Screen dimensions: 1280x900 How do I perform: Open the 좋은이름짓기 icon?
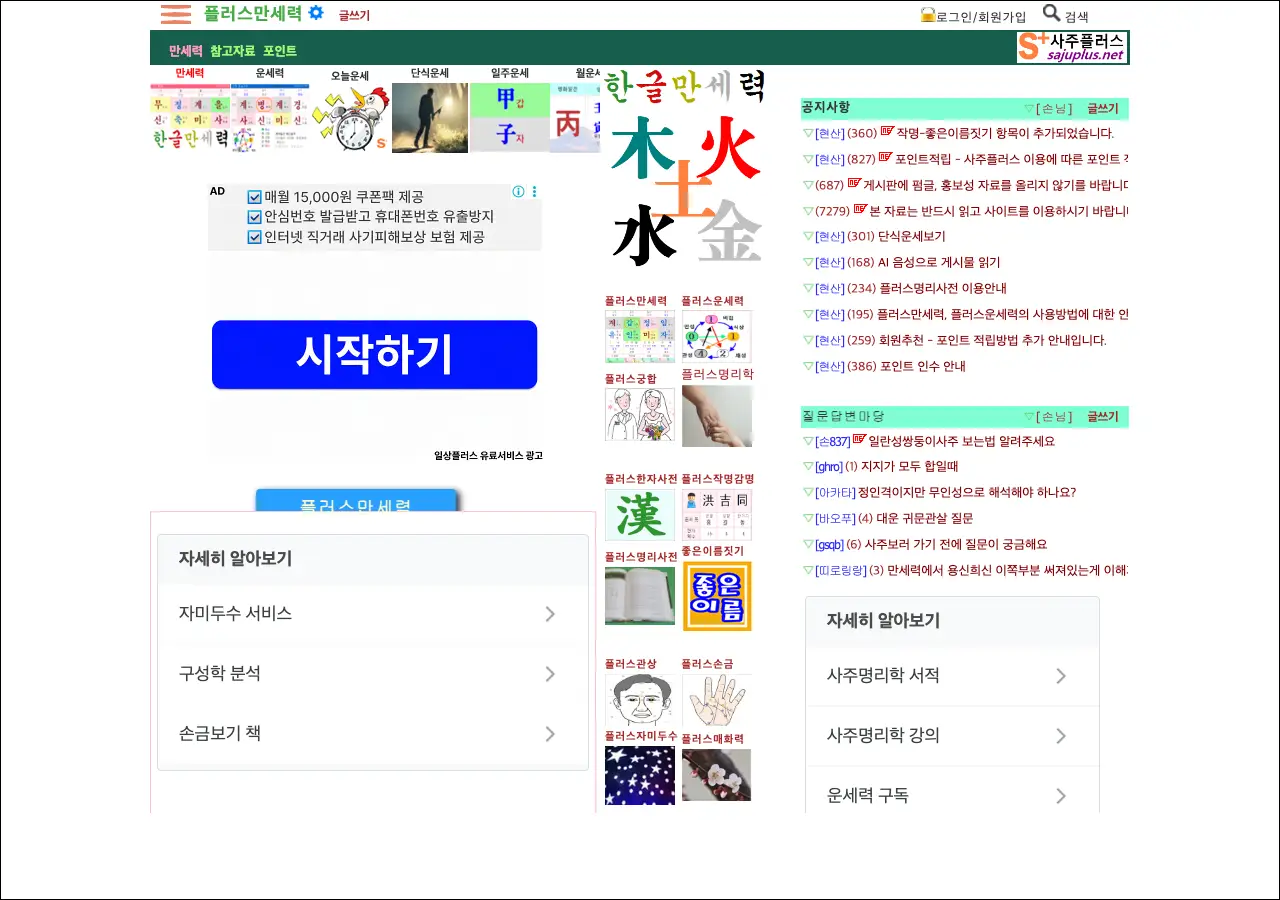[x=716, y=596]
